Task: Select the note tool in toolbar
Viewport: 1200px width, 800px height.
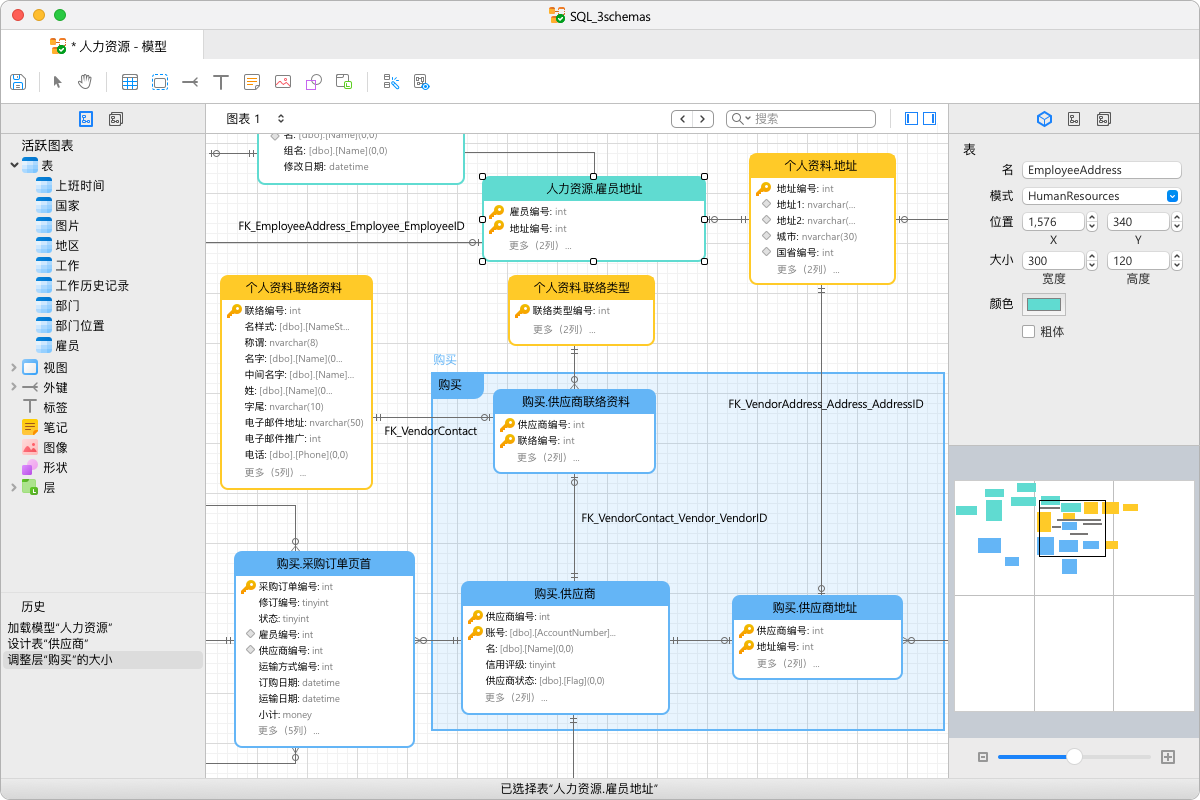Action: click(x=252, y=82)
